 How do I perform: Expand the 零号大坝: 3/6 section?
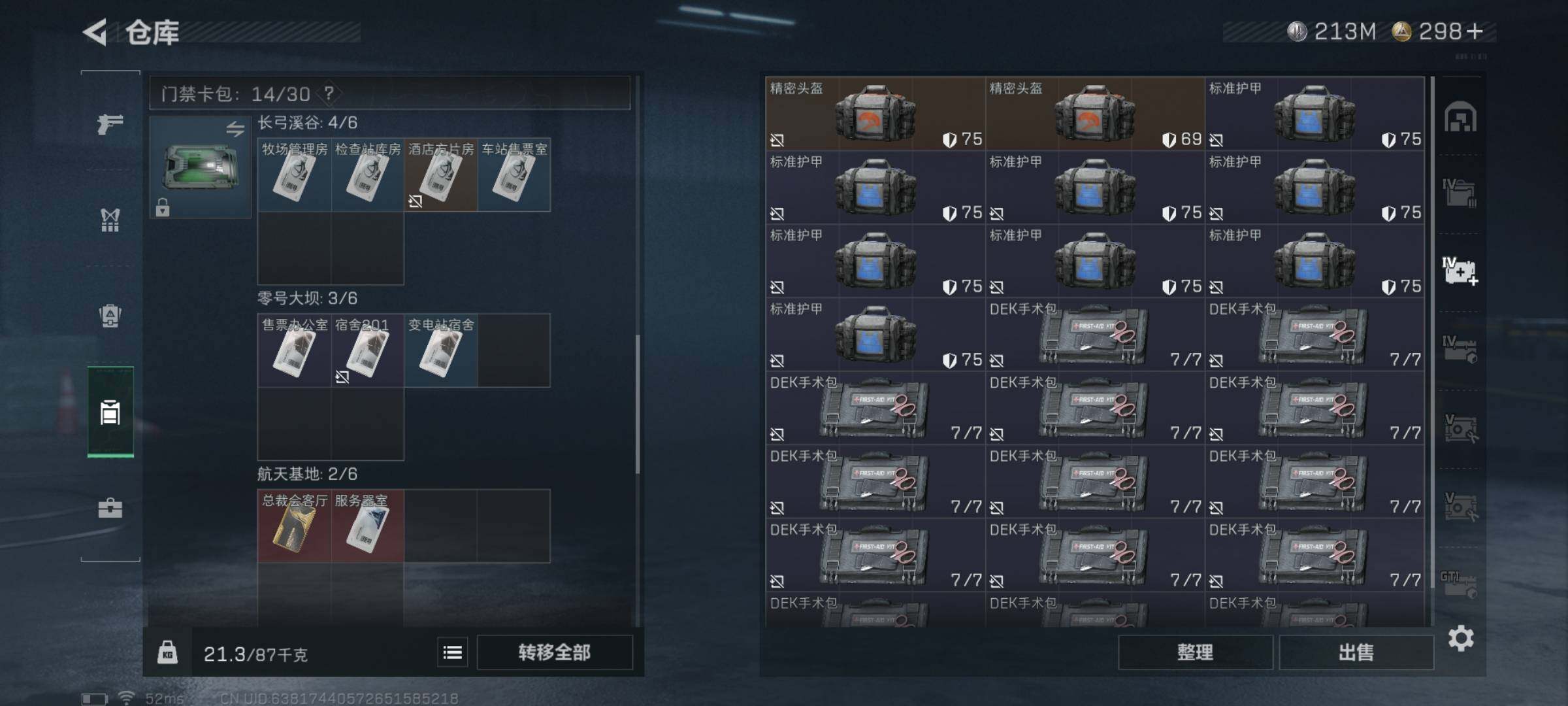pyautogui.click(x=307, y=299)
